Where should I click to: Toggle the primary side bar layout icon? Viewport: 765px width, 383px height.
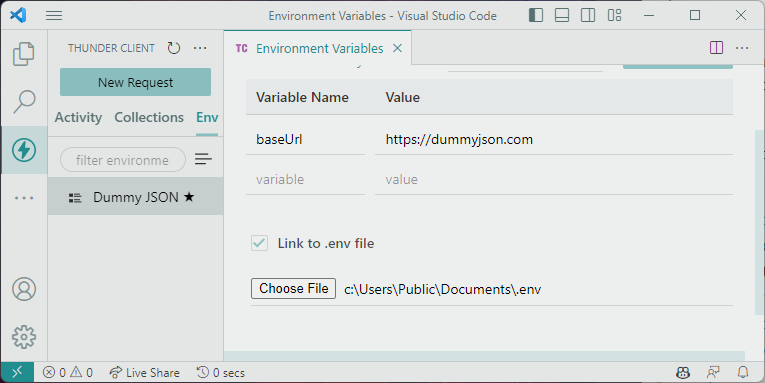(x=536, y=15)
